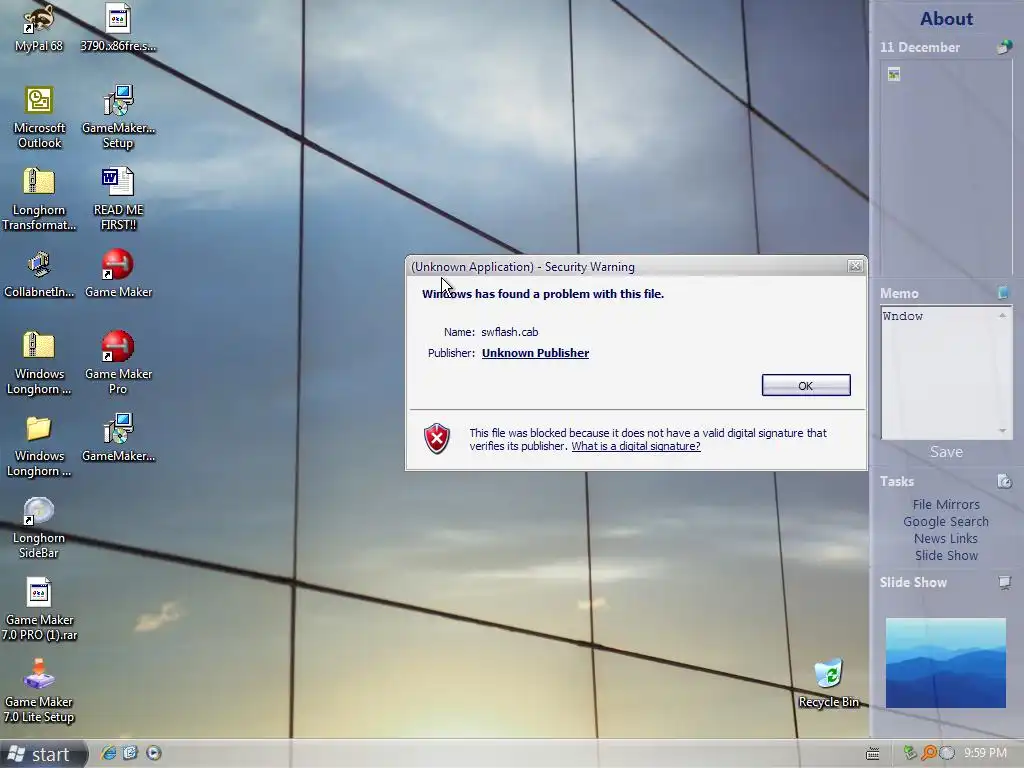Click the Slide Show panel icon
1024x768 pixels.
pos(1004,582)
